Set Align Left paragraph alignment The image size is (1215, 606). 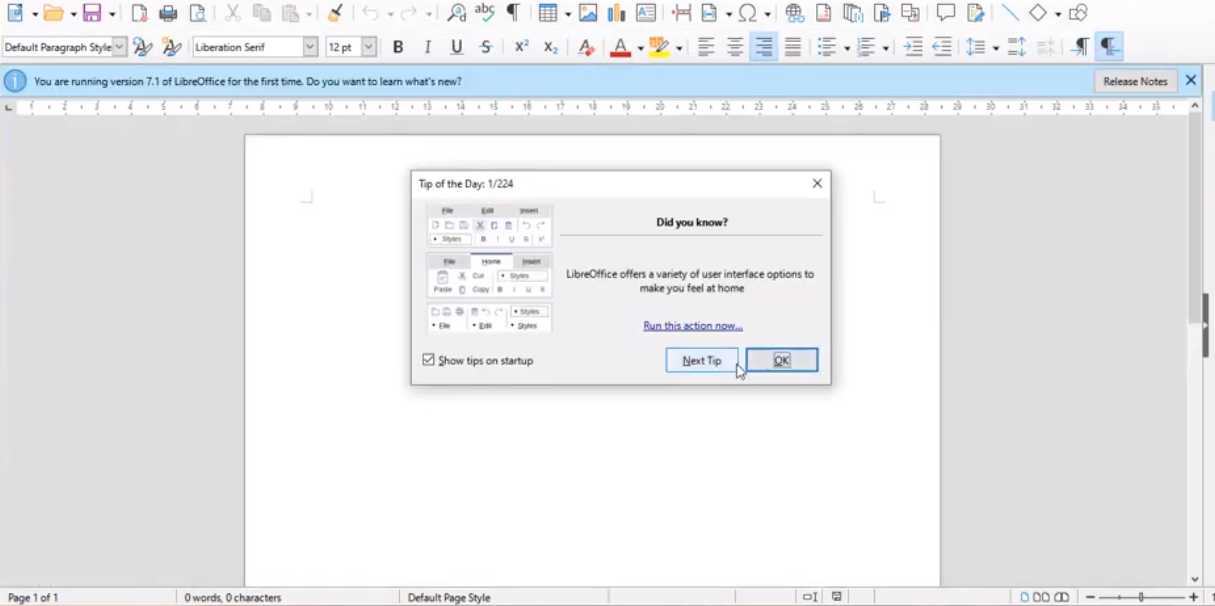click(x=706, y=47)
